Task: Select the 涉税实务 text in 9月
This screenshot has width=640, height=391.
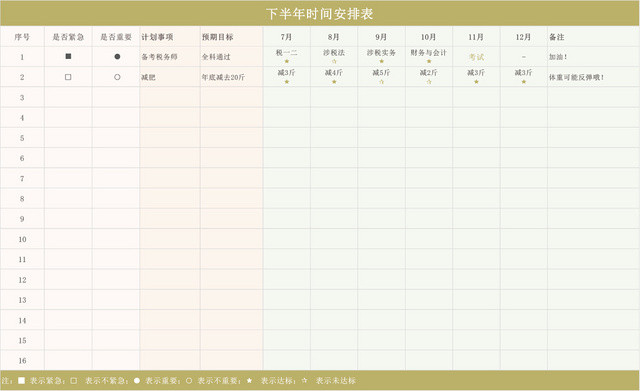Action: pos(381,52)
